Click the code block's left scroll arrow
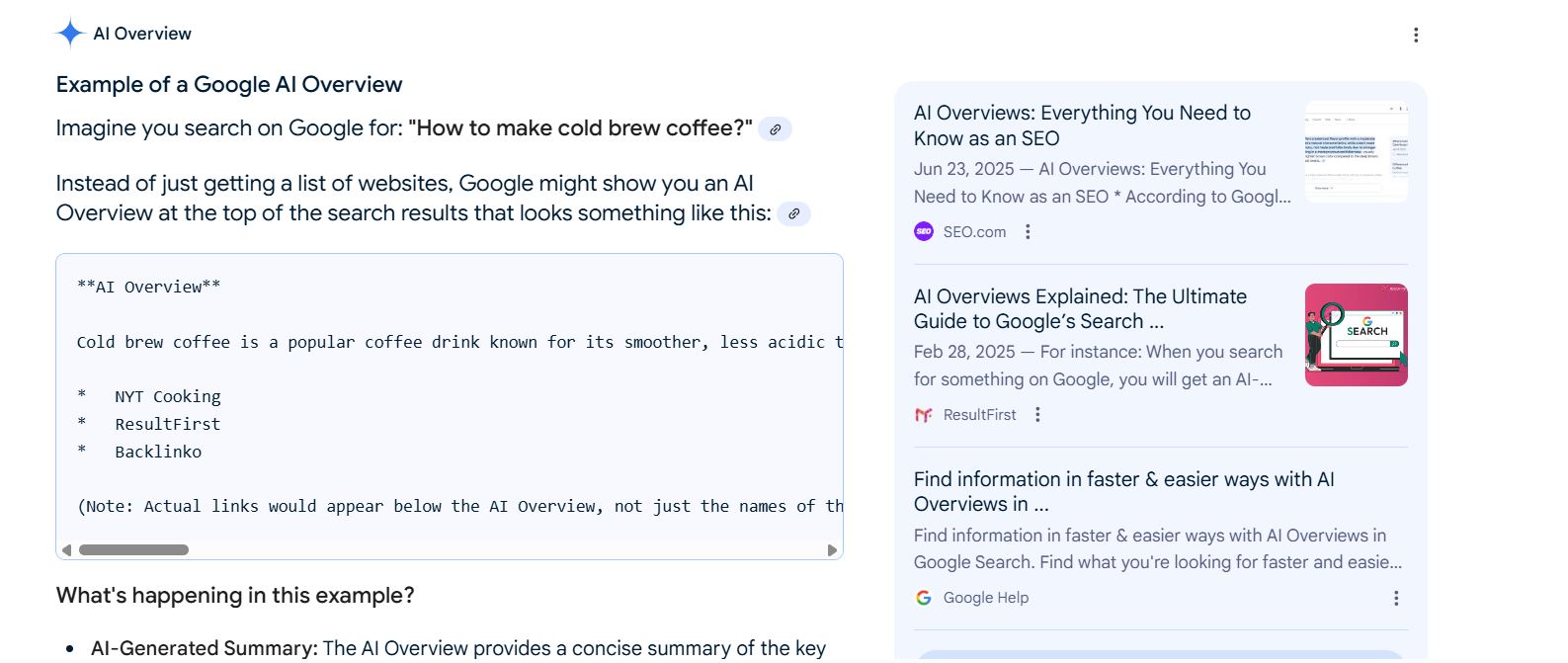Viewport: 1568px width, 663px height. tap(66, 550)
